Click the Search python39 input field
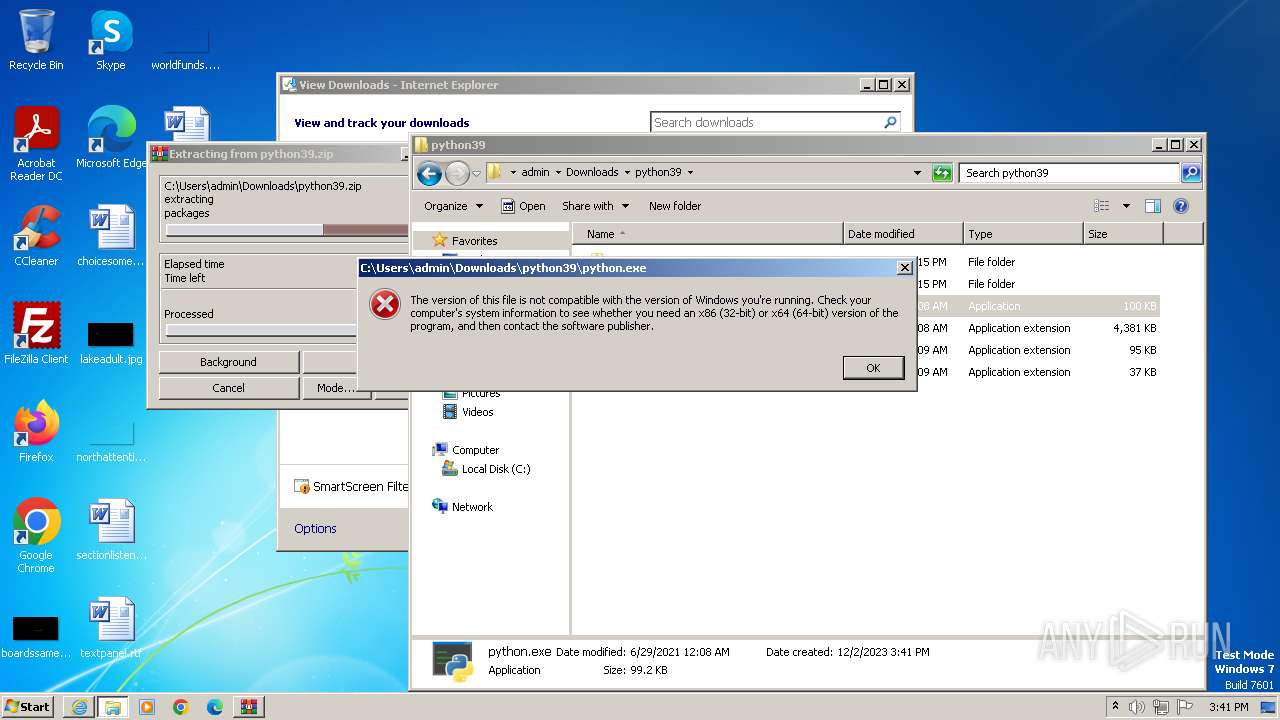This screenshot has width=1280, height=720. point(1069,173)
